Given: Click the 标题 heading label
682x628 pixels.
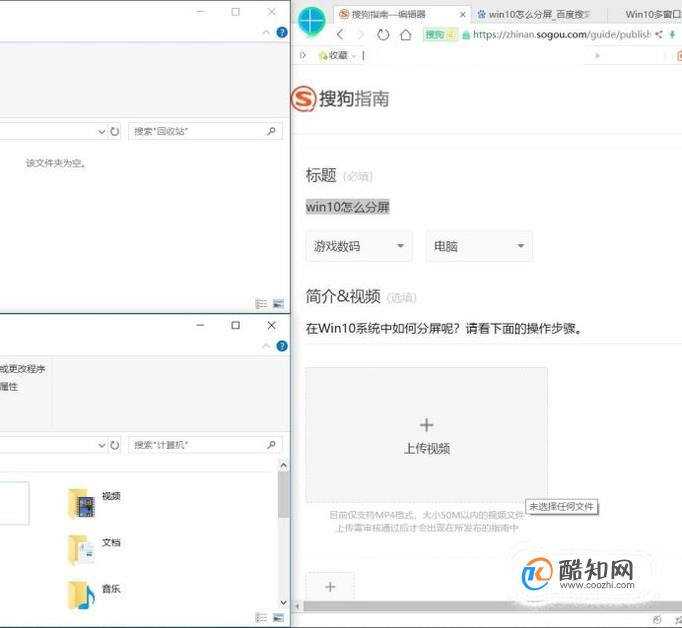Looking at the screenshot, I should point(321,175).
